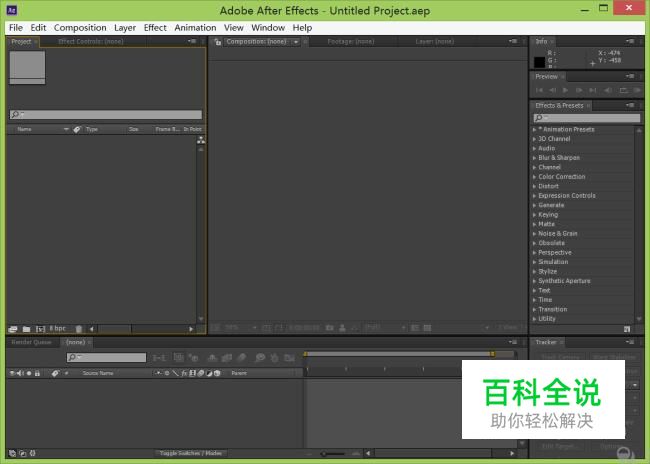Image resolution: width=650 pixels, height=464 pixels.
Task: Expand the Color Correction category
Action: [x=534, y=177]
